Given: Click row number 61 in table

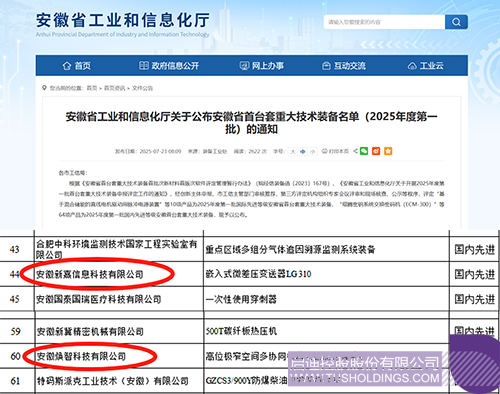Looking at the screenshot, I should (x=15, y=381).
